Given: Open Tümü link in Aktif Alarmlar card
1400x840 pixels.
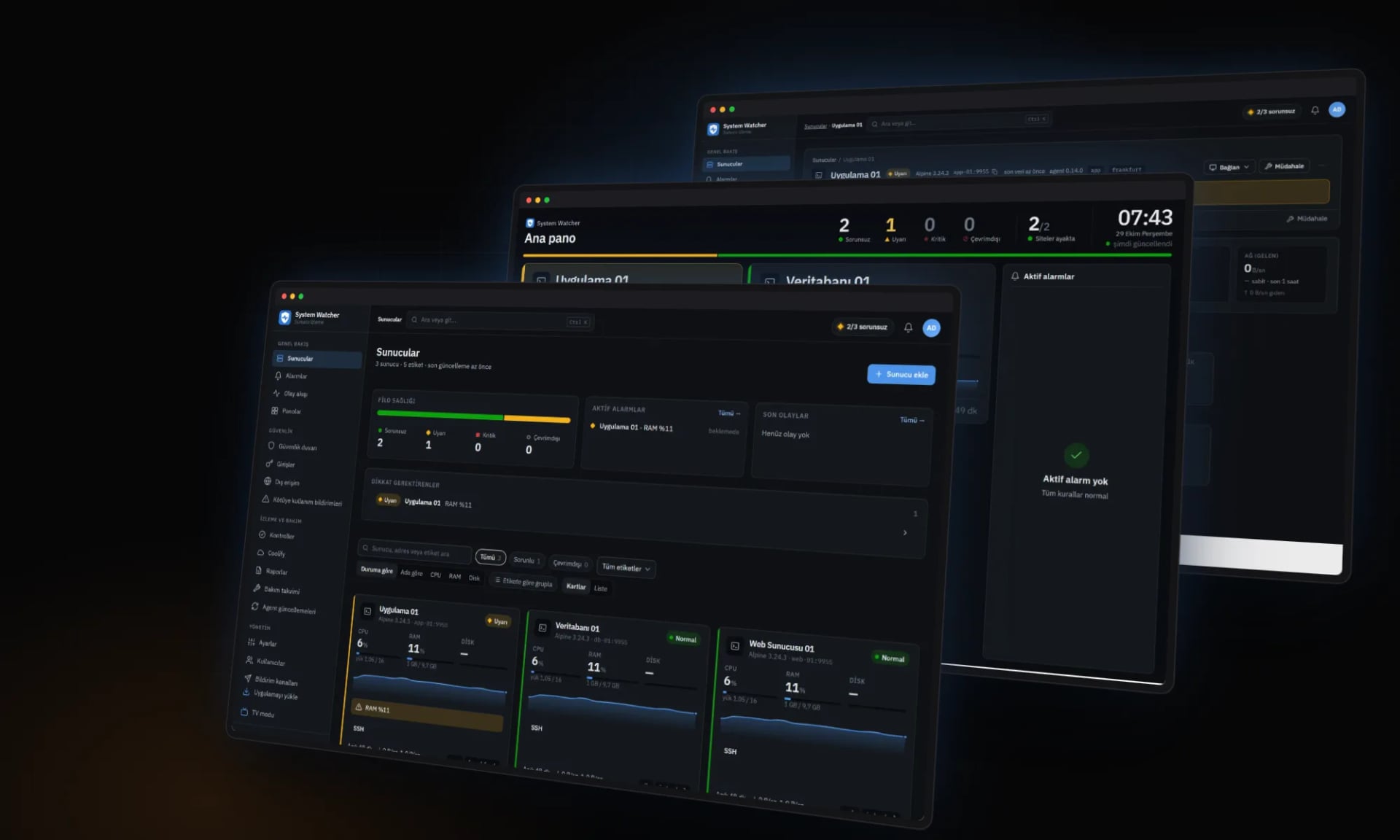Looking at the screenshot, I should point(729,413).
